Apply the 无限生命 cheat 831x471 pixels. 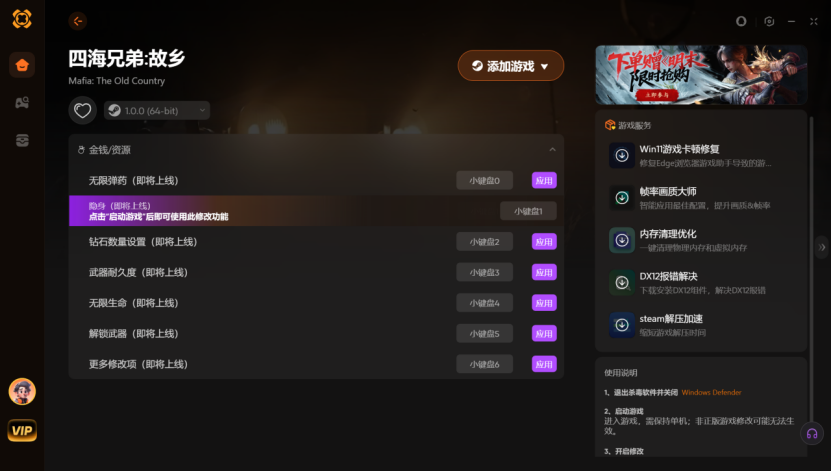click(x=544, y=303)
